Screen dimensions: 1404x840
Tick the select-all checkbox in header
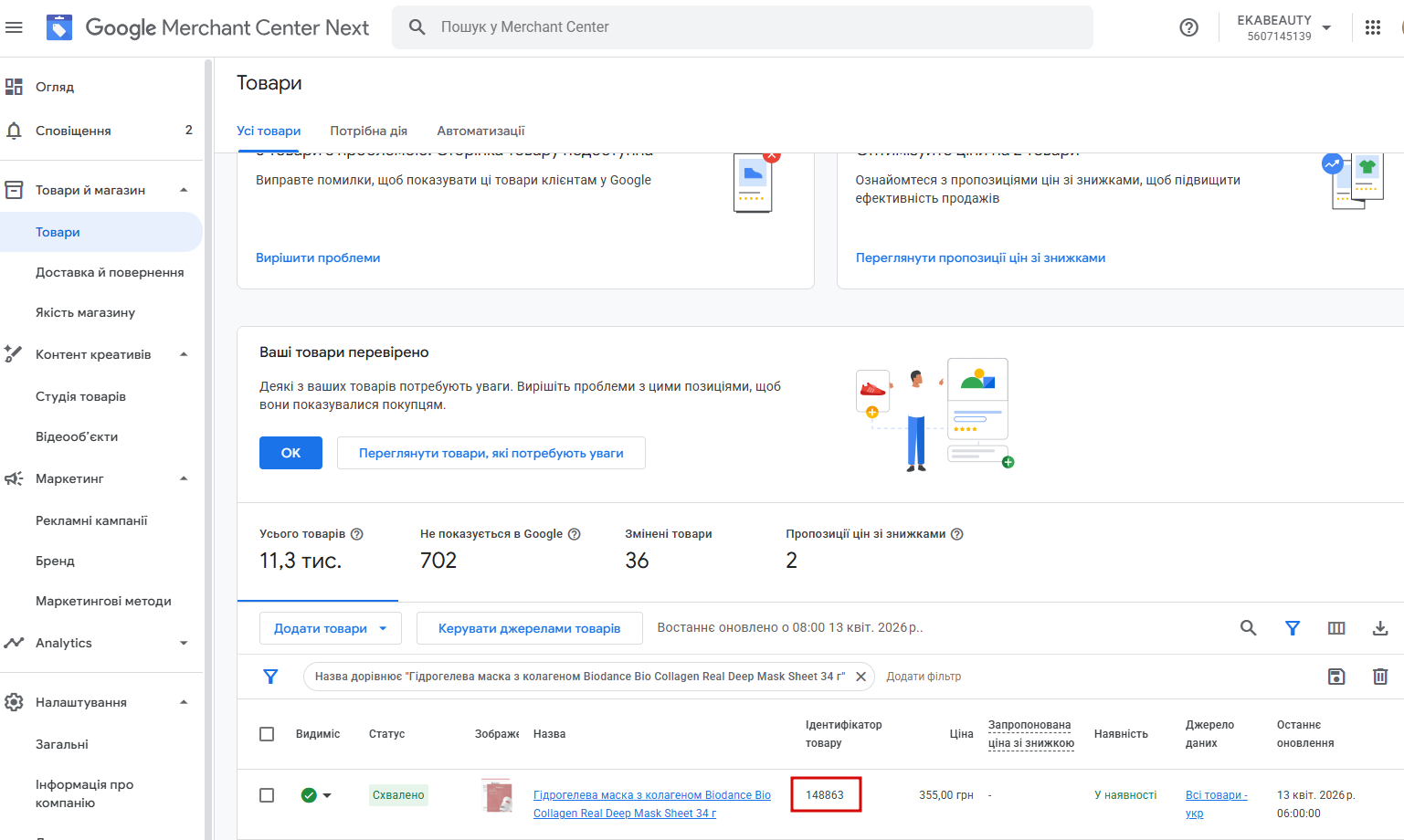click(267, 734)
